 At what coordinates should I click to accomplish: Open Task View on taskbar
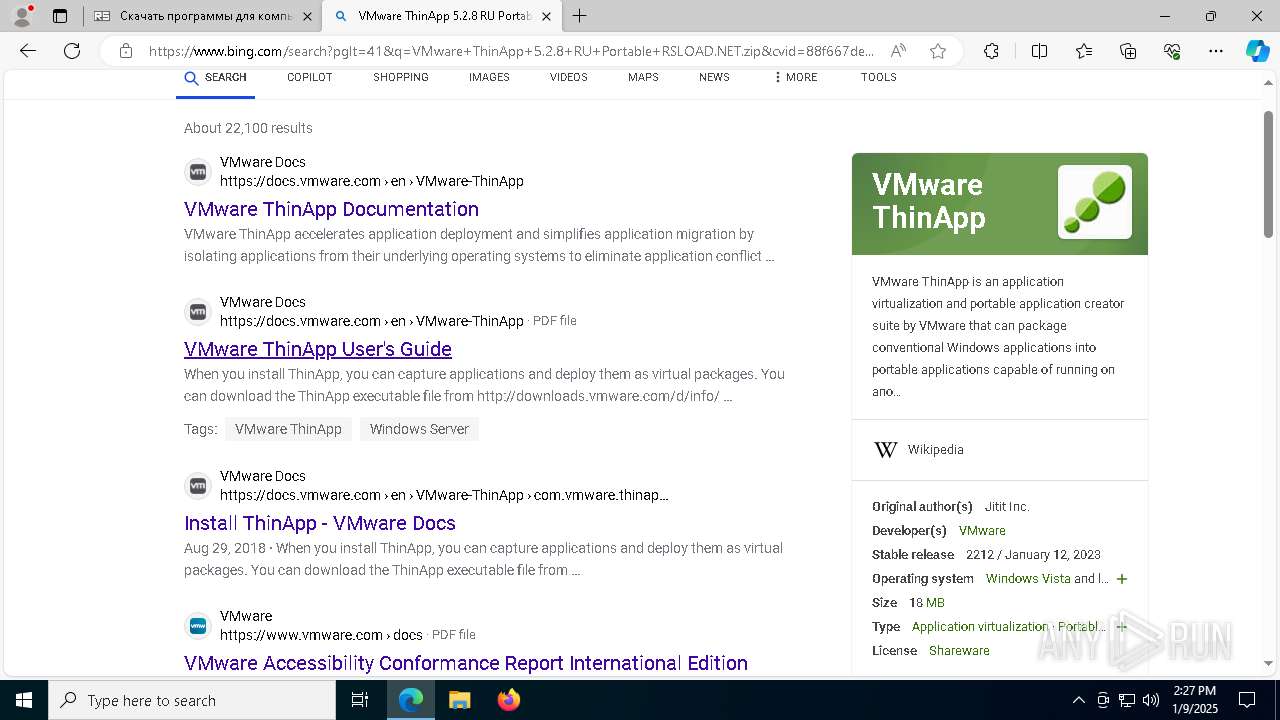point(360,700)
